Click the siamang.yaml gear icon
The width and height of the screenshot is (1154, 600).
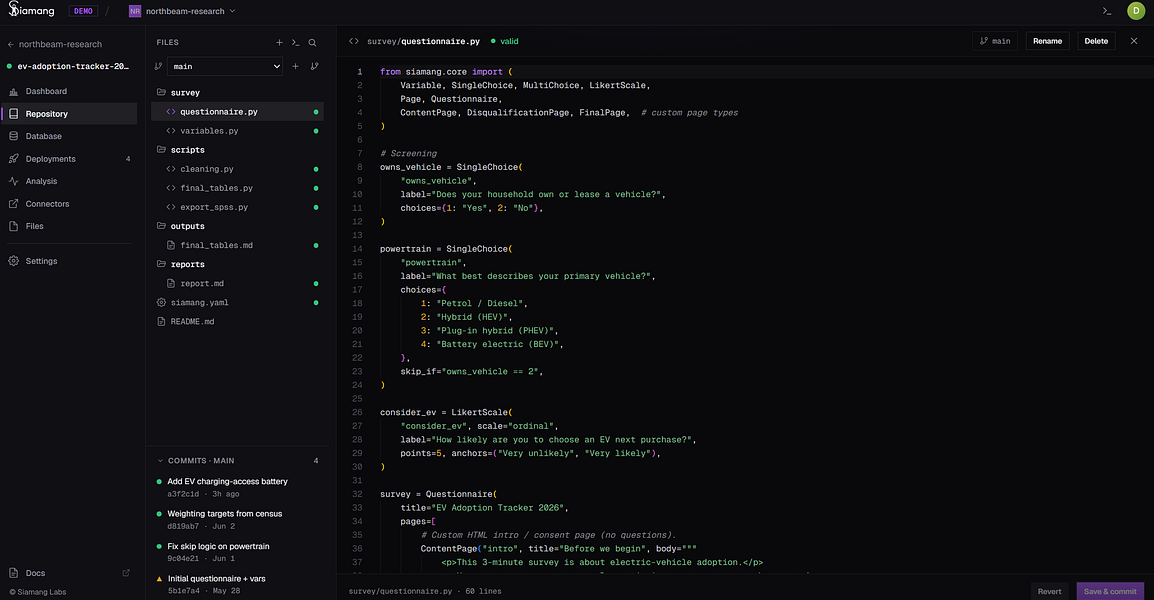(x=161, y=303)
